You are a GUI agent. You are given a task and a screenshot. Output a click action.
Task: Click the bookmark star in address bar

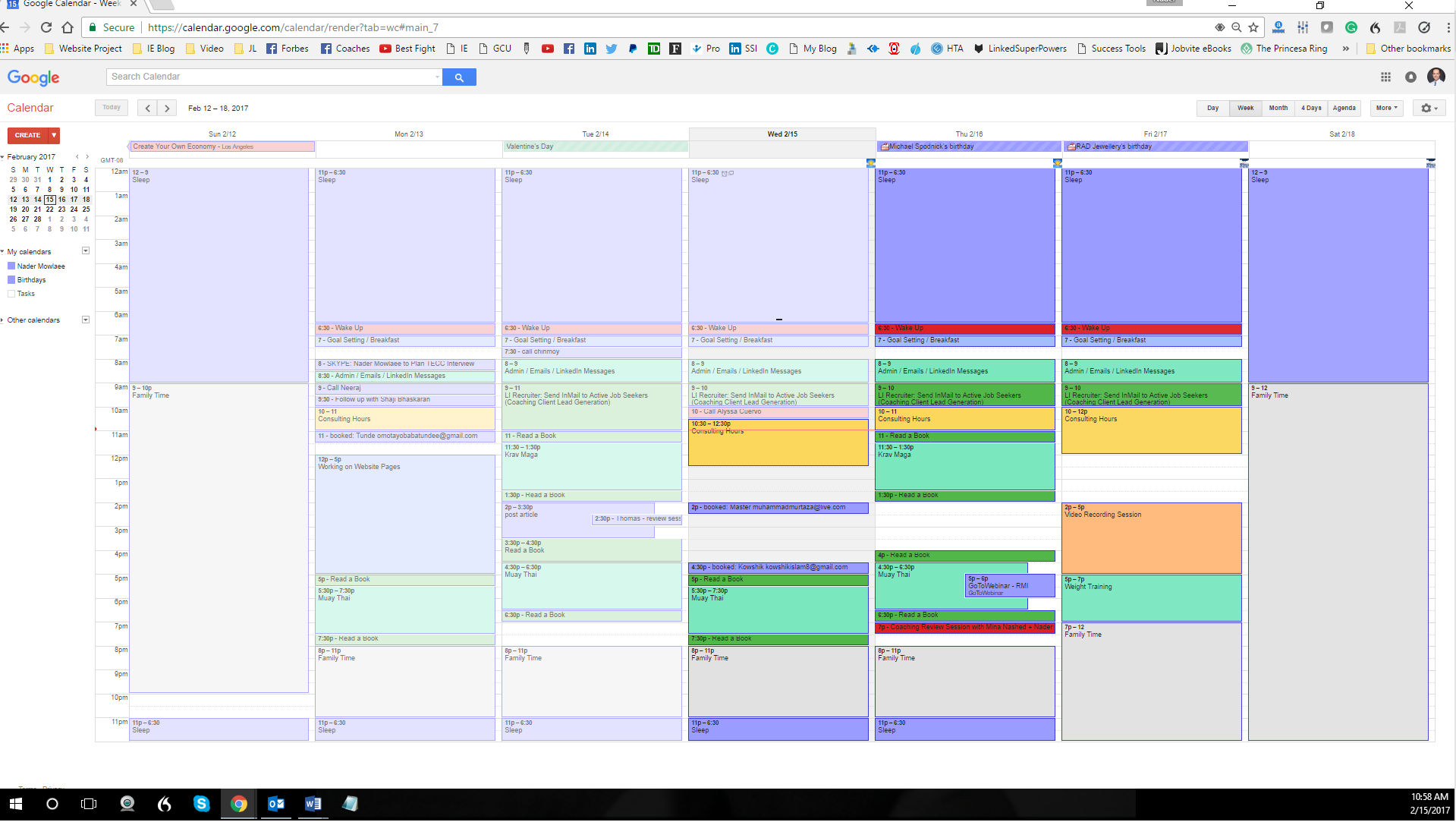[1253, 27]
